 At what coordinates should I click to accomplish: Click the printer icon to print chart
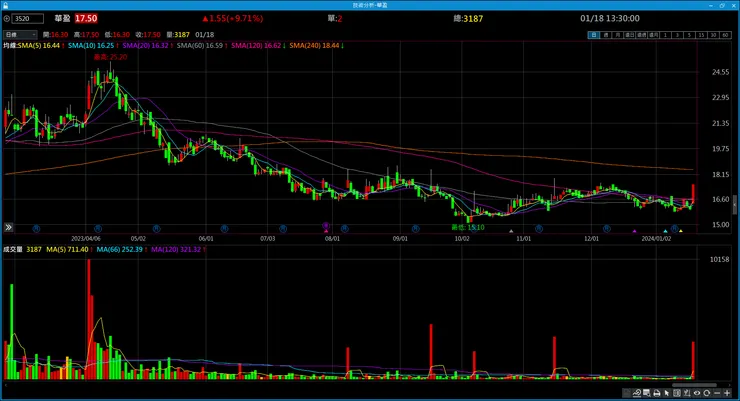click(657, 393)
